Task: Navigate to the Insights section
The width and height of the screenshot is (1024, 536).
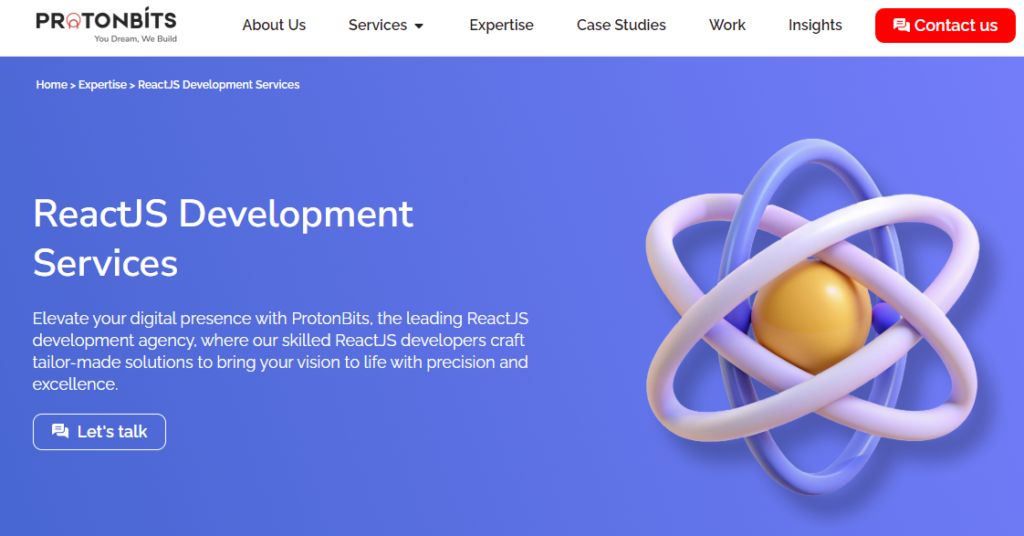Action: tap(815, 25)
